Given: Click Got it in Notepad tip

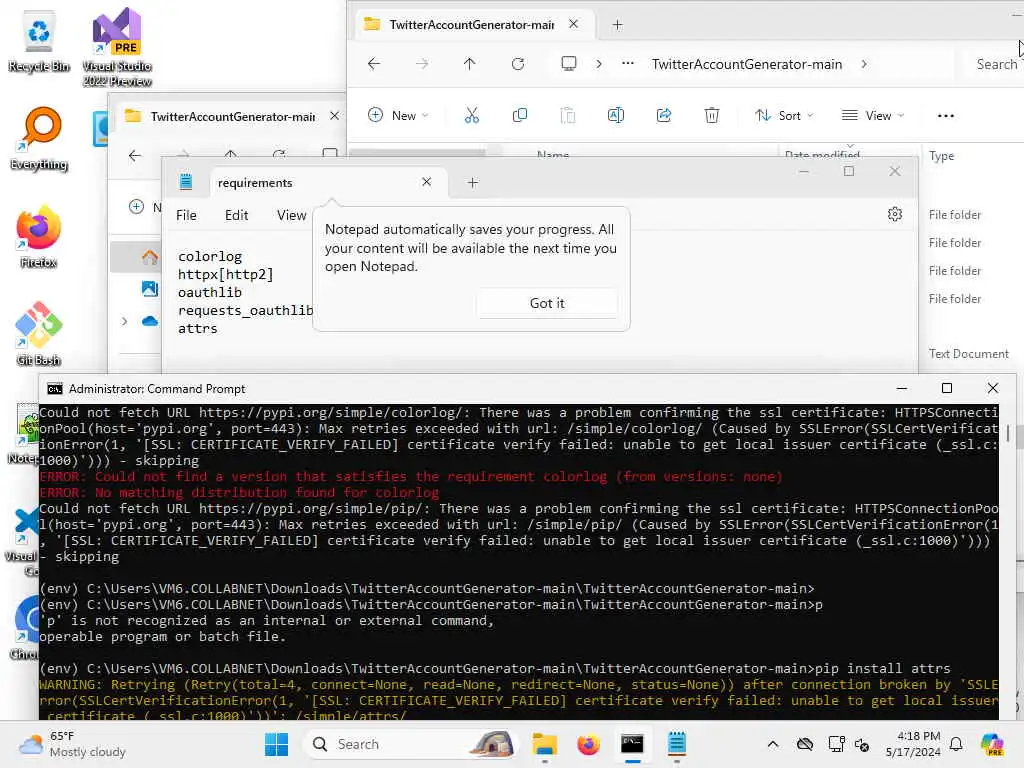Looking at the screenshot, I should click(547, 303).
